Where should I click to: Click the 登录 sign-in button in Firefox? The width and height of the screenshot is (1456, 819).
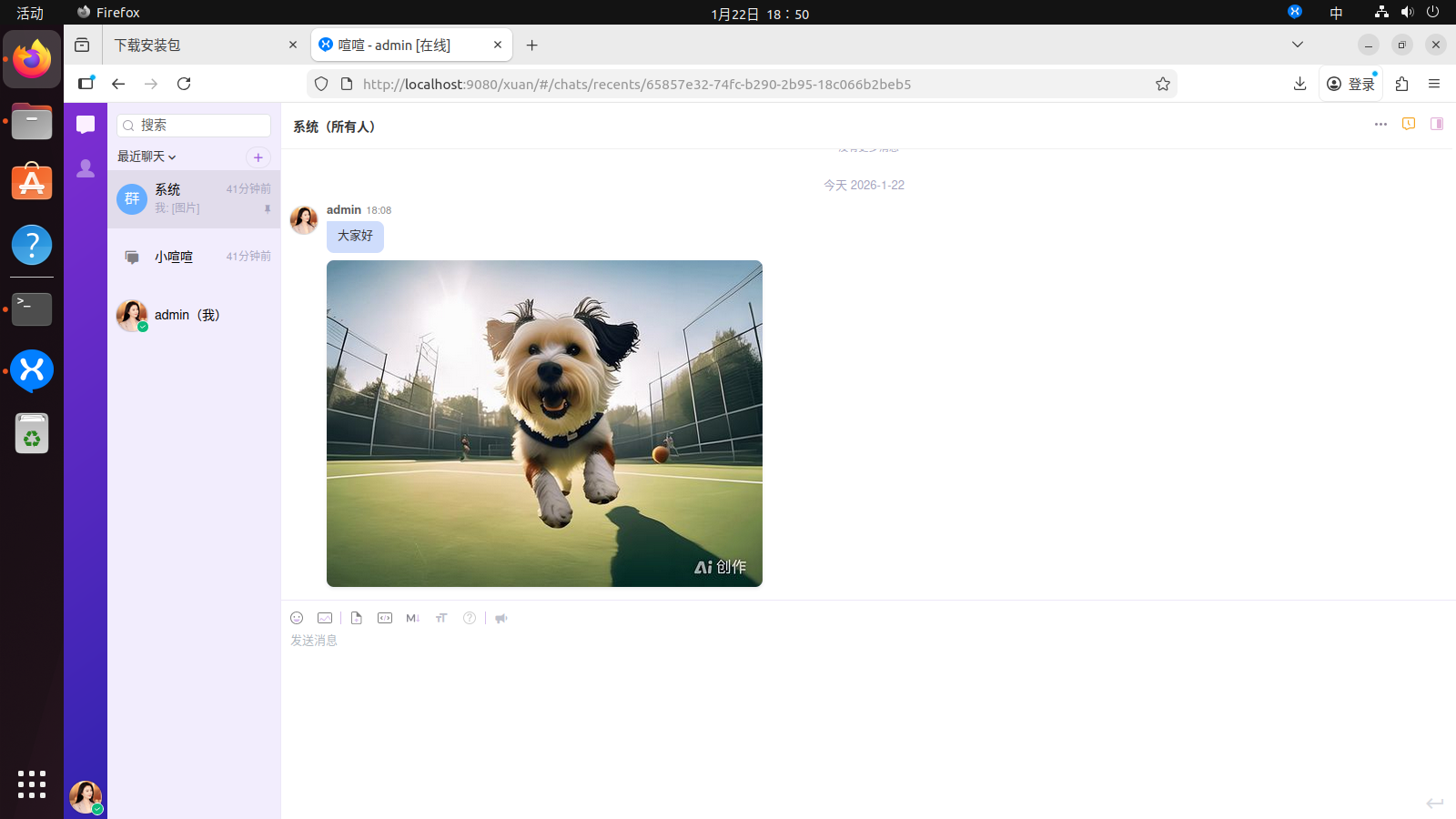pos(1351,84)
